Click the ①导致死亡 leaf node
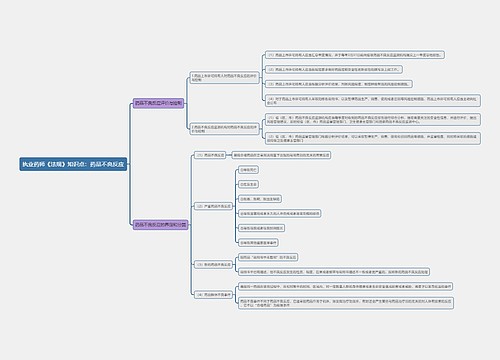500x360 pixels. click(248, 170)
